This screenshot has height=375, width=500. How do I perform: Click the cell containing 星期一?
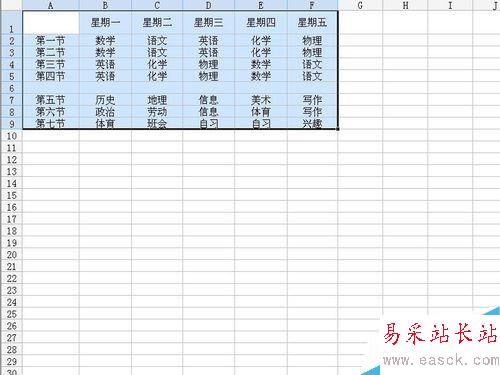pyautogui.click(x=105, y=23)
